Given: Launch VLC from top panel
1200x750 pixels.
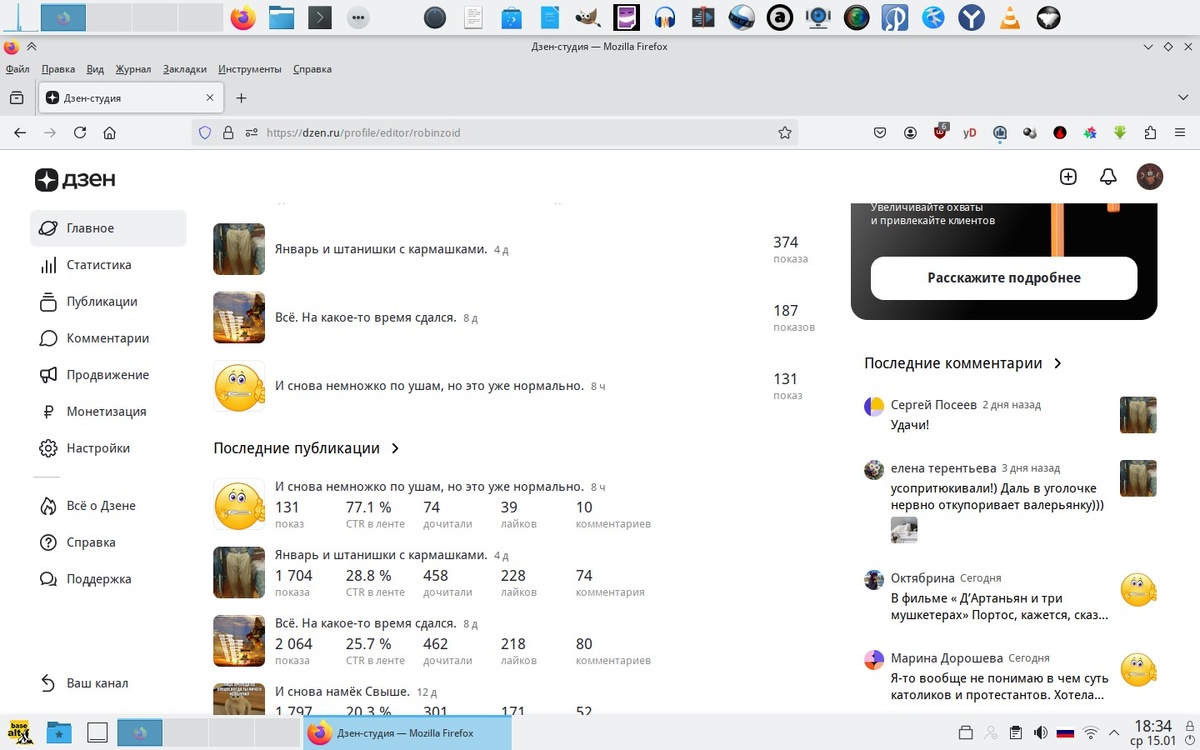Looking at the screenshot, I should pyautogui.click(x=1009, y=17).
